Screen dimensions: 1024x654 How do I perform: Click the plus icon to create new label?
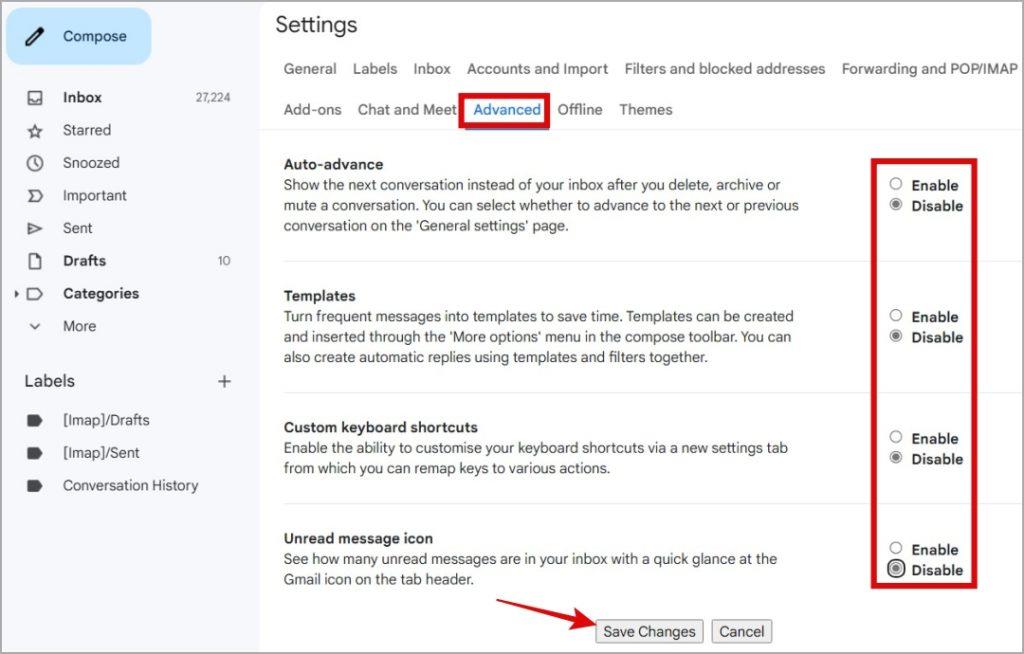click(x=224, y=381)
